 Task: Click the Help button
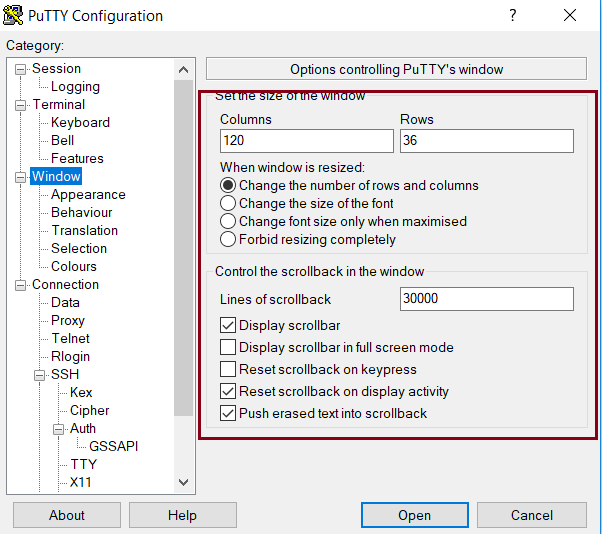coord(182,515)
